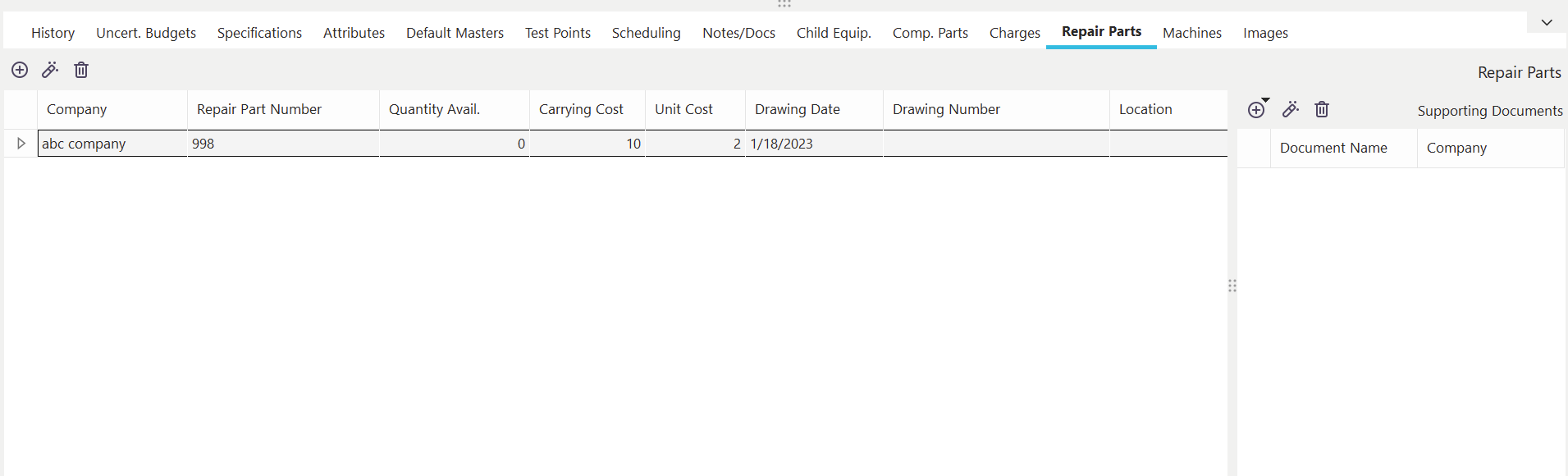Image resolution: width=1568 pixels, height=476 pixels.
Task: Grab the vertical panel splitter handle
Action: 1232,286
